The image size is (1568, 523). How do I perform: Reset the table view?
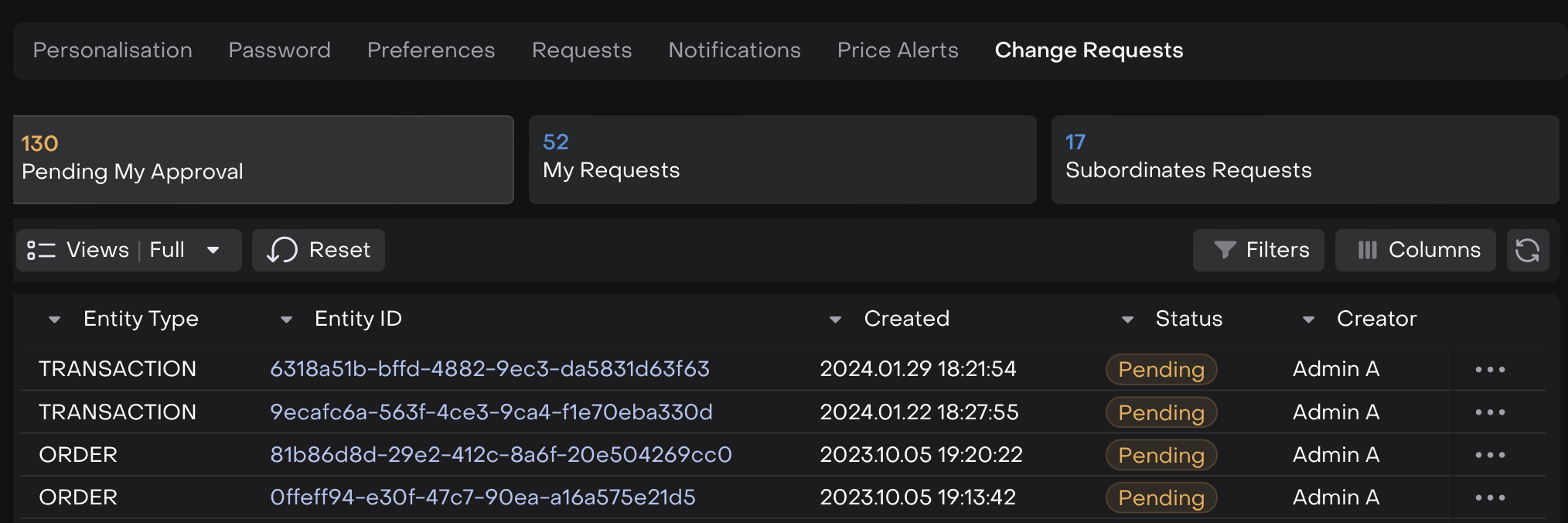pos(319,250)
